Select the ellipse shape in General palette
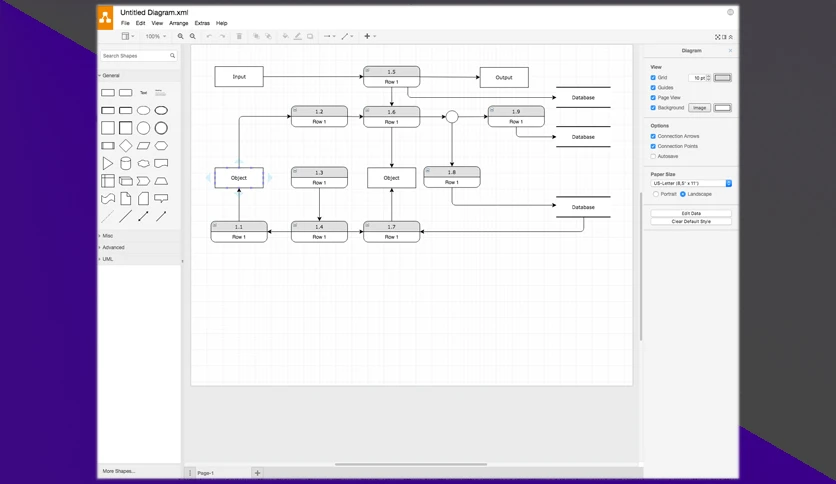836x484 pixels. click(143, 110)
